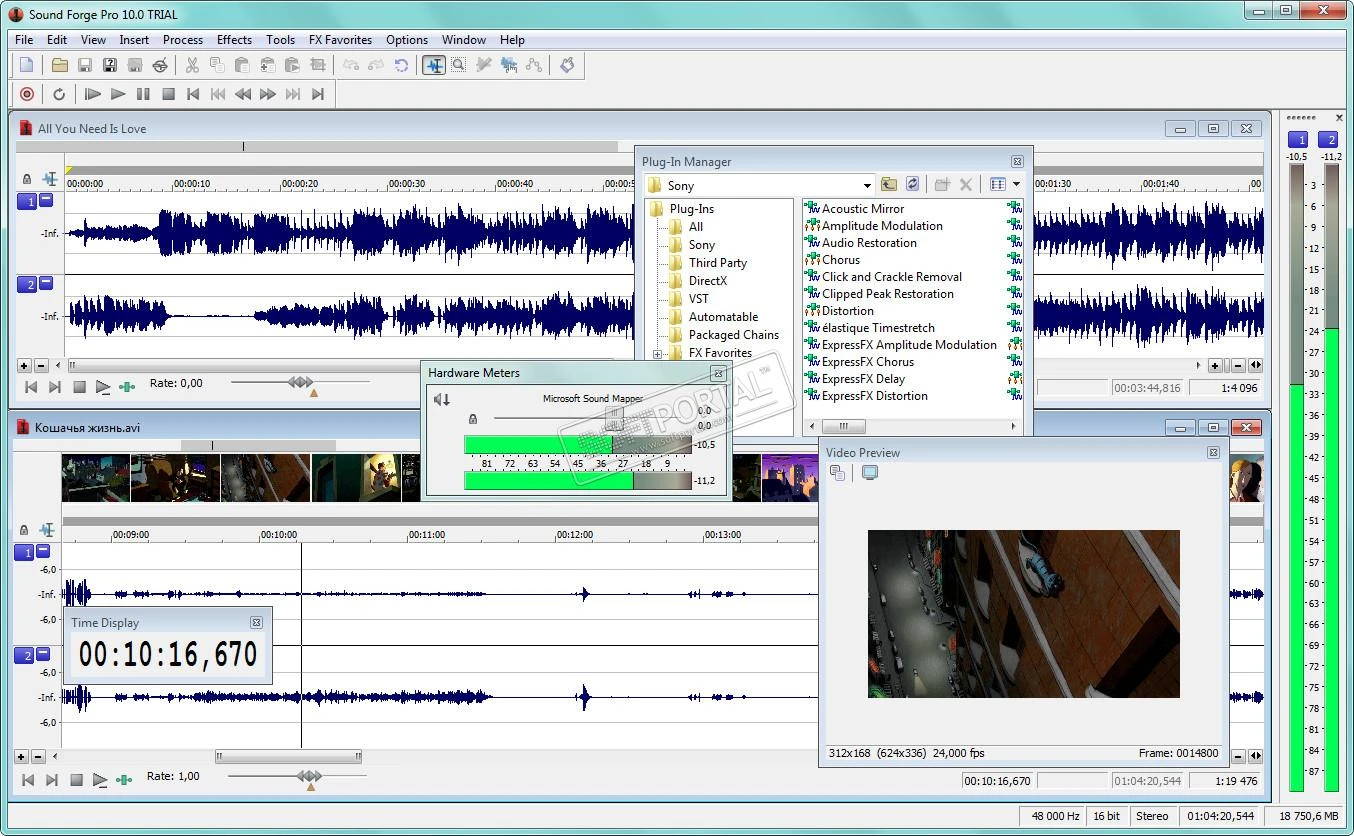This screenshot has width=1354, height=836.
Task: Click the Cut scissors icon
Action: [x=192, y=65]
